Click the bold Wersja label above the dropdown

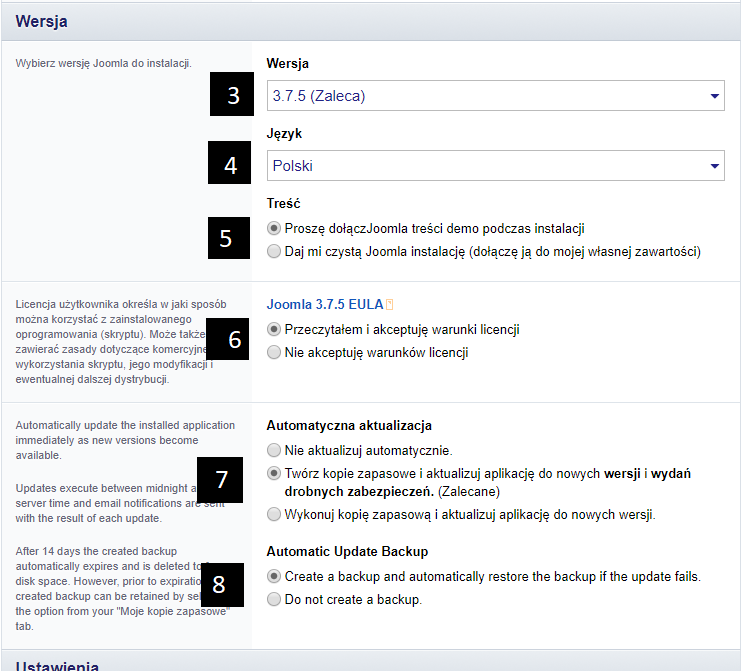tap(287, 64)
